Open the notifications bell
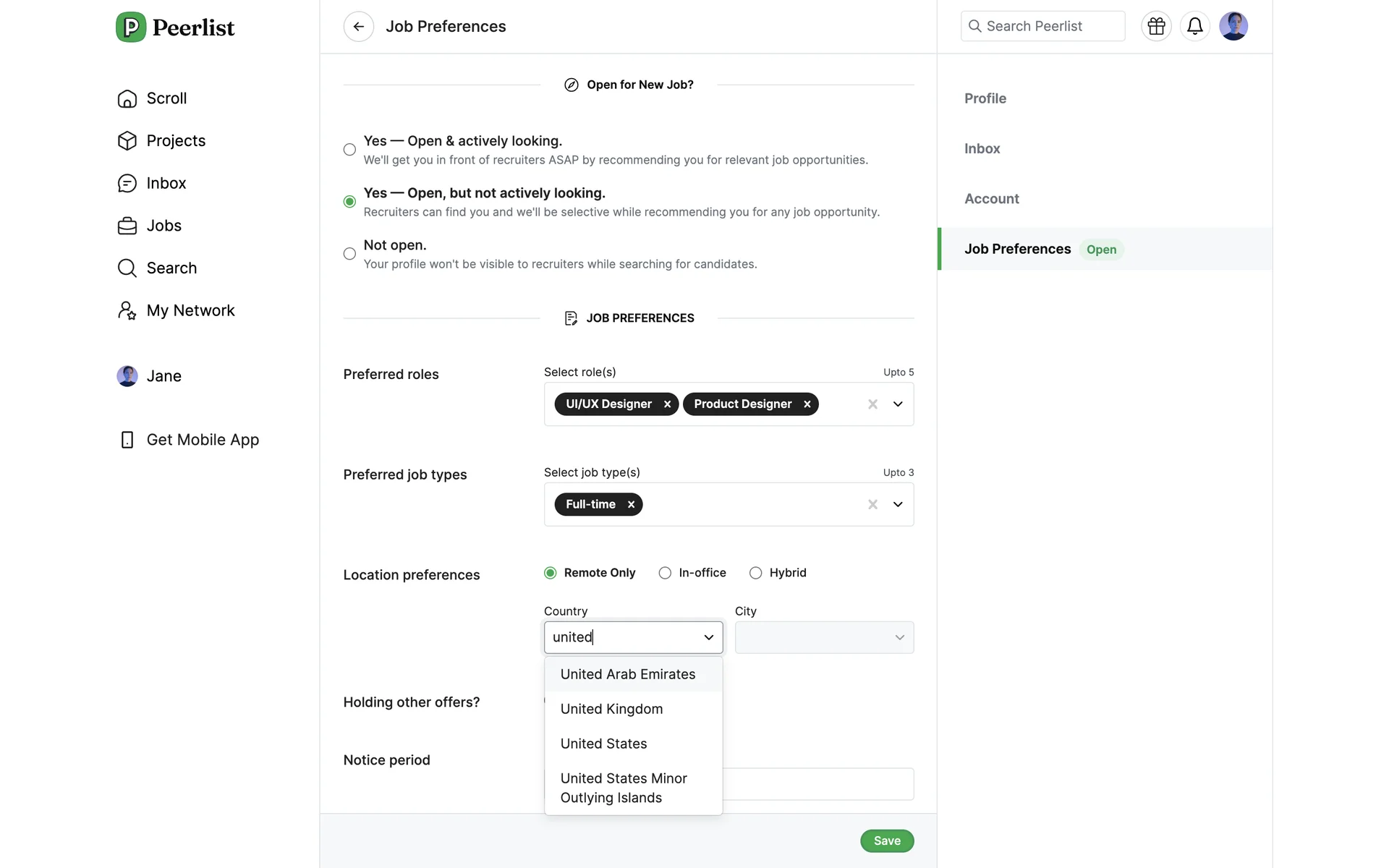This screenshot has height=868, width=1389. coord(1194,27)
